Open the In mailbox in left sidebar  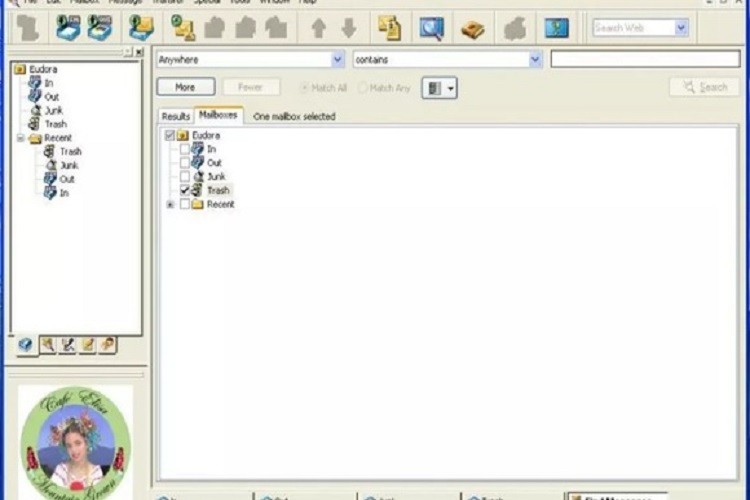click(x=51, y=83)
